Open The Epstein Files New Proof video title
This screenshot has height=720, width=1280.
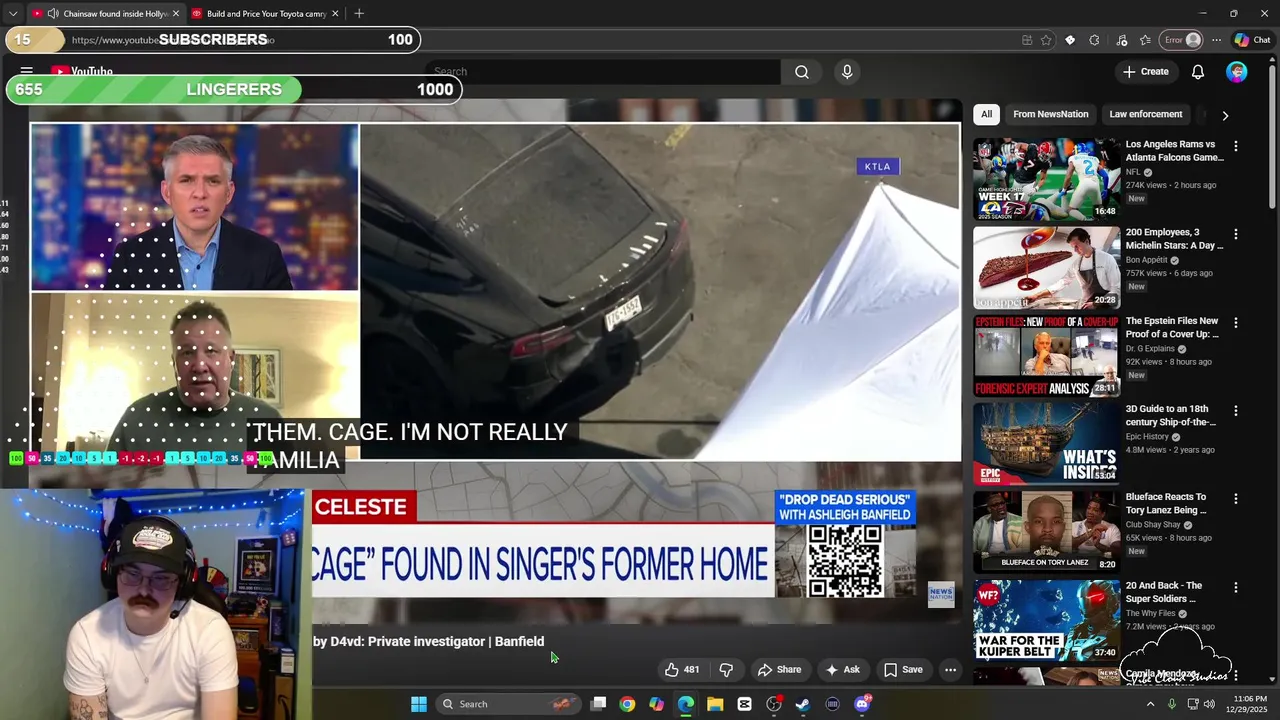click(1172, 328)
